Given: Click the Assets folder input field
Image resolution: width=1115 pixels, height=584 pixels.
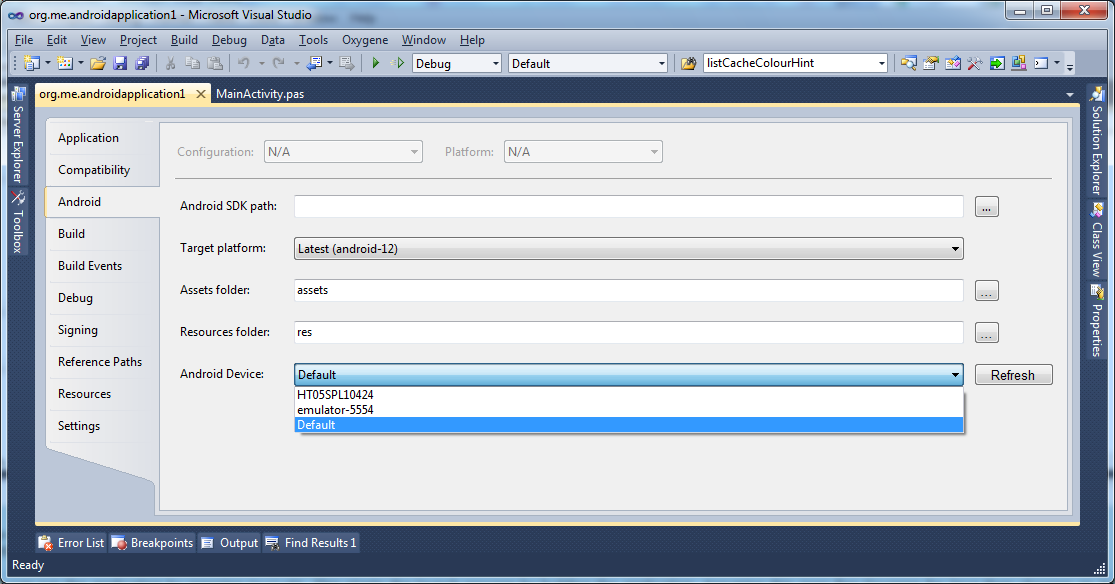Looking at the screenshot, I should coord(629,290).
